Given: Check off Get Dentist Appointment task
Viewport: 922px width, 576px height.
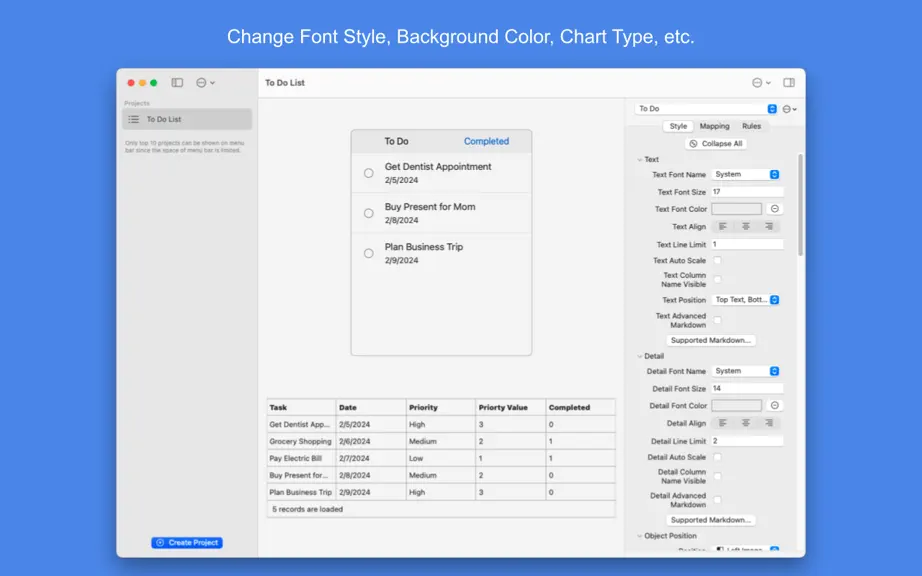Looking at the screenshot, I should (368, 173).
